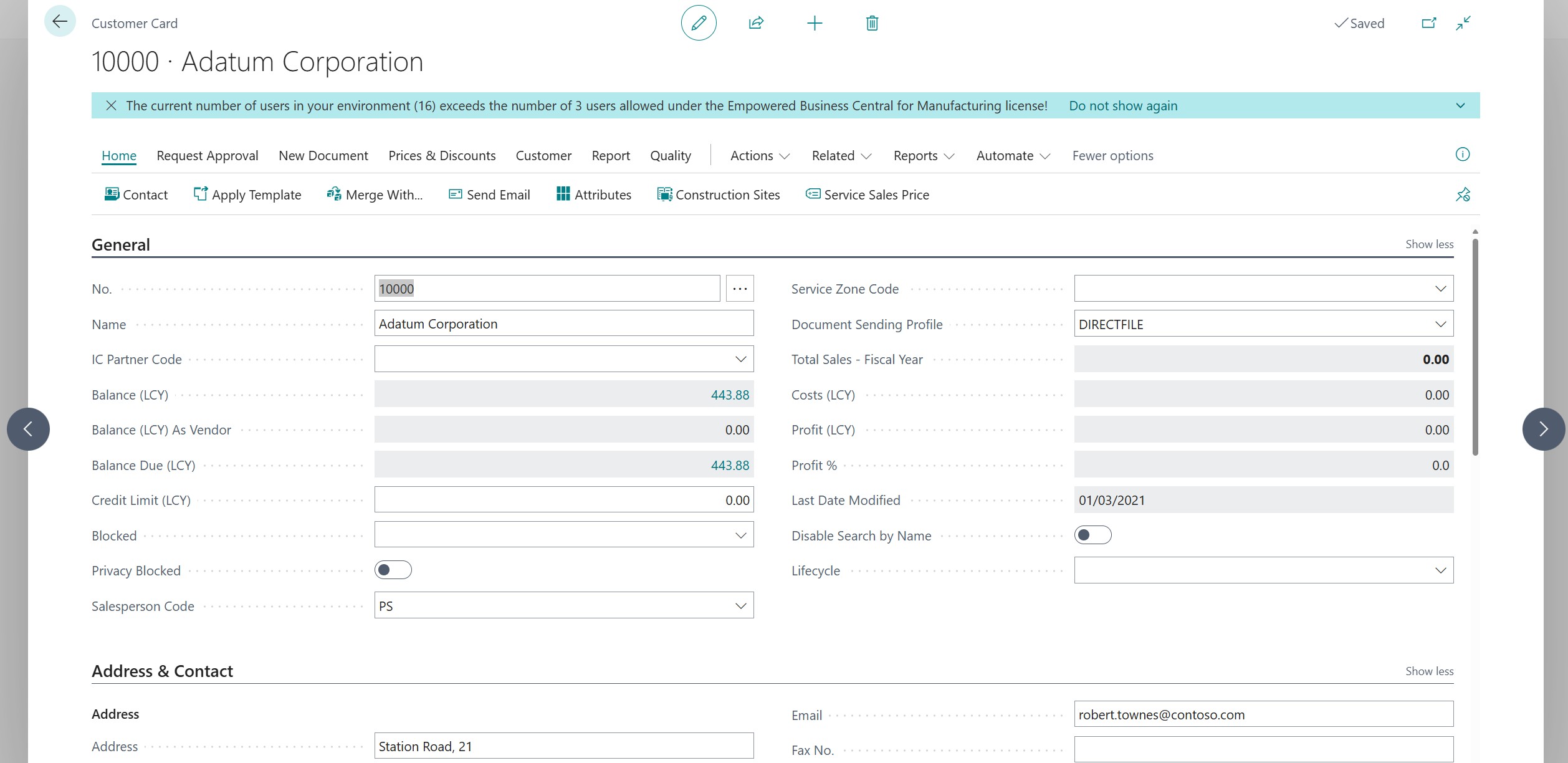Click the Credit Limit (LCY) field
The height and width of the screenshot is (763, 1568).
pyautogui.click(x=564, y=500)
